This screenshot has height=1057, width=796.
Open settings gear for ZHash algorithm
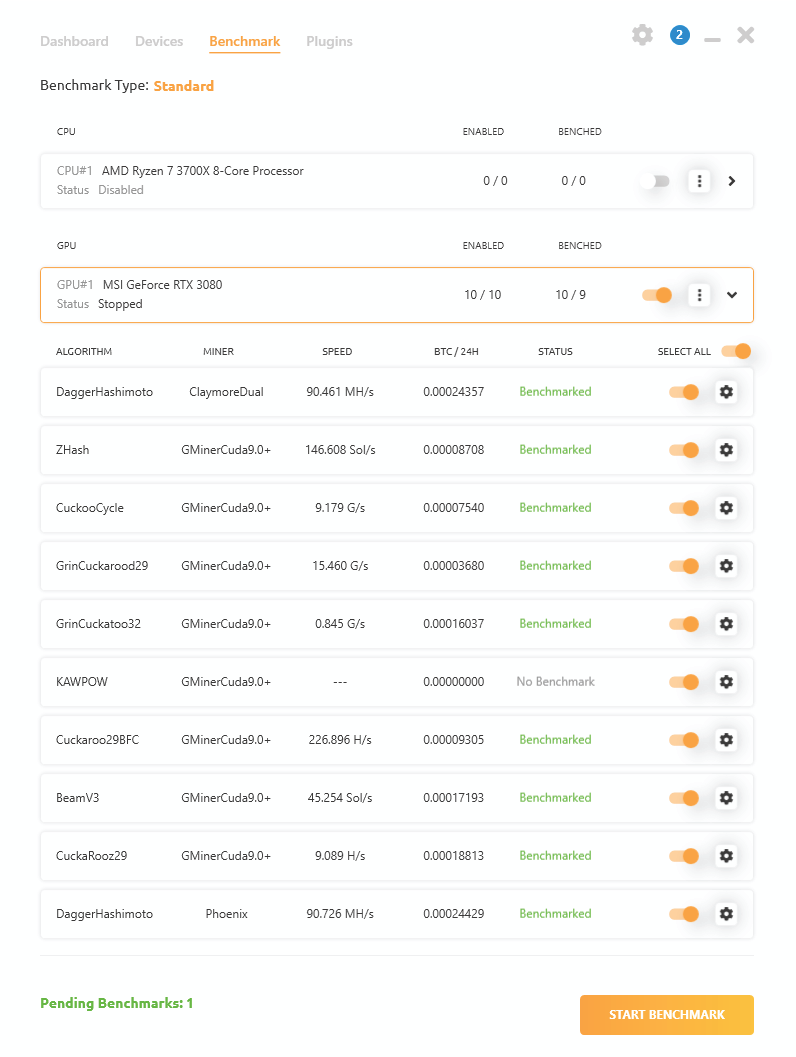click(x=726, y=450)
